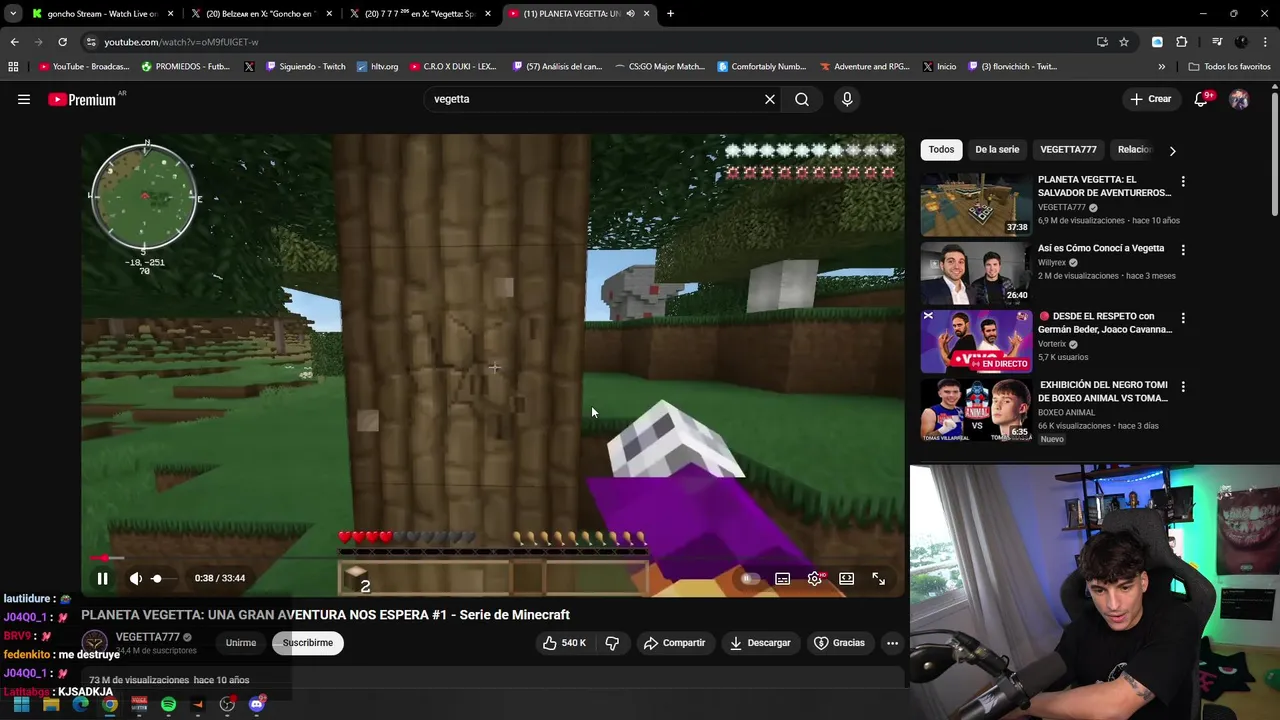Screen dimensions: 1280x720
Task: Pause the video with the pause button
Action: 102,578
